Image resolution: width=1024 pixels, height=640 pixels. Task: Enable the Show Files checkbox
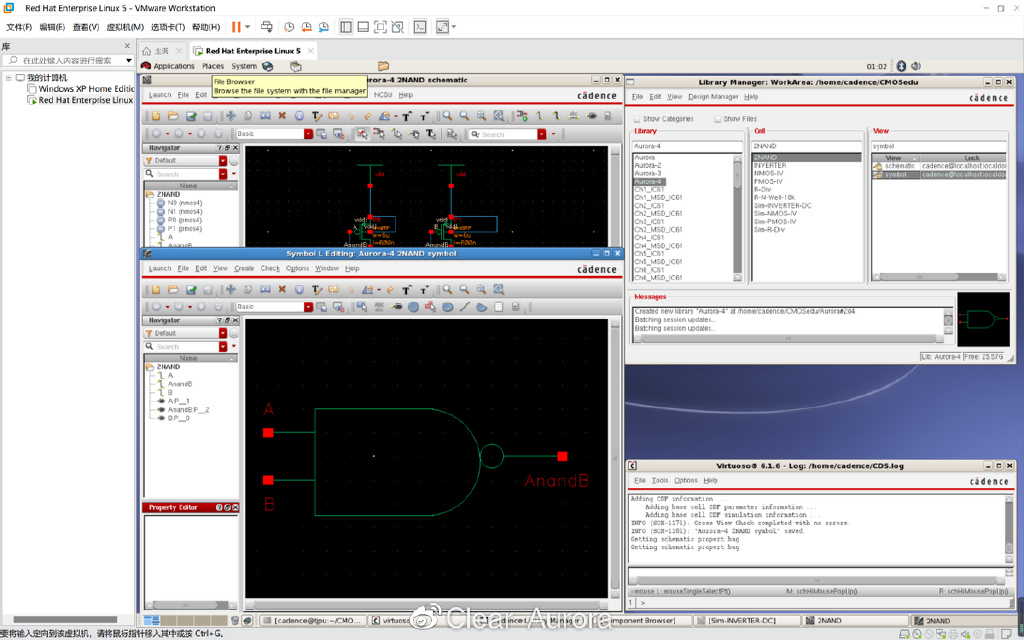pyautogui.click(x=717, y=119)
